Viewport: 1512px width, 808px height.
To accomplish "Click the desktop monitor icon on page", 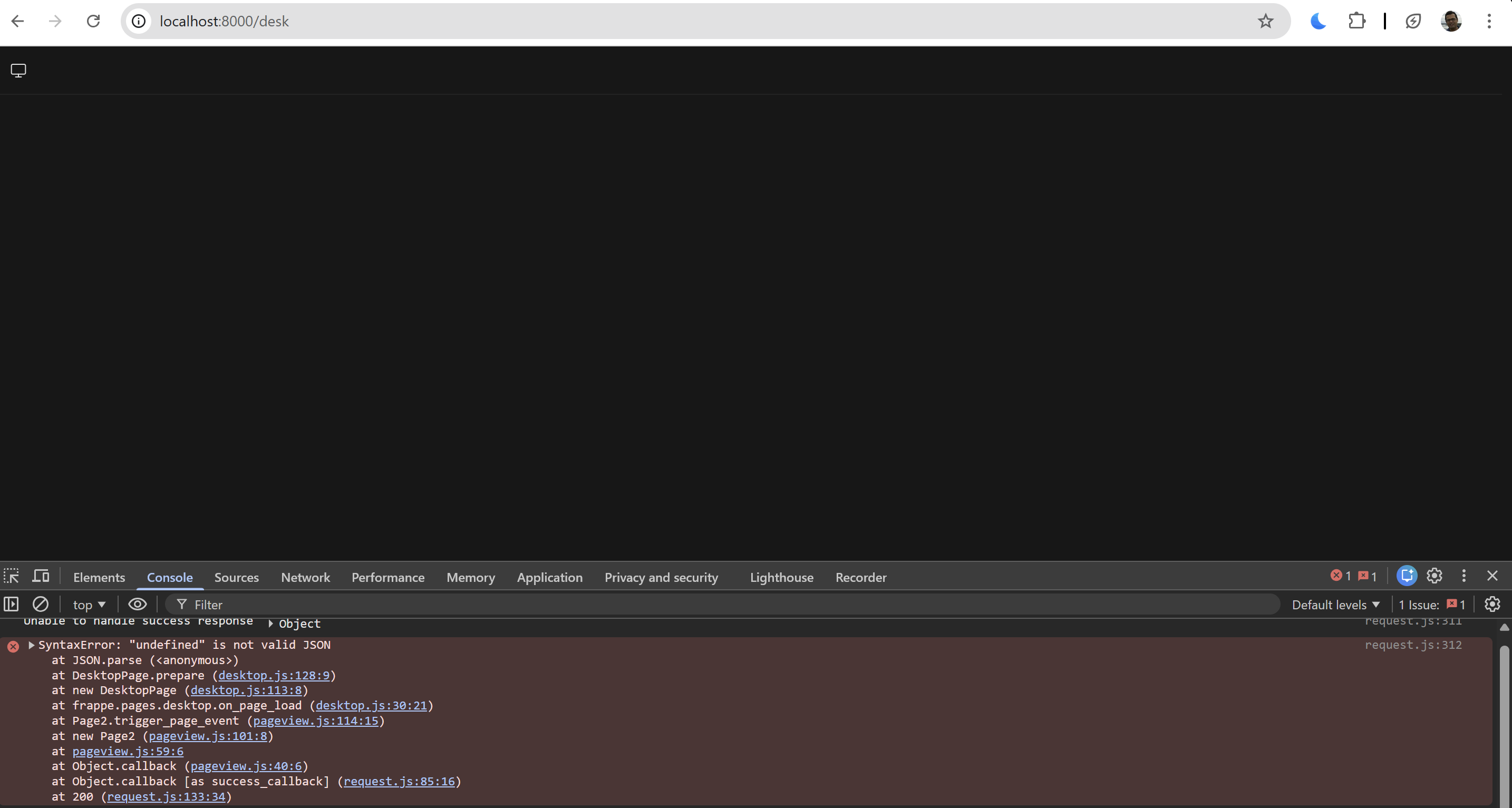I will pos(18,71).
